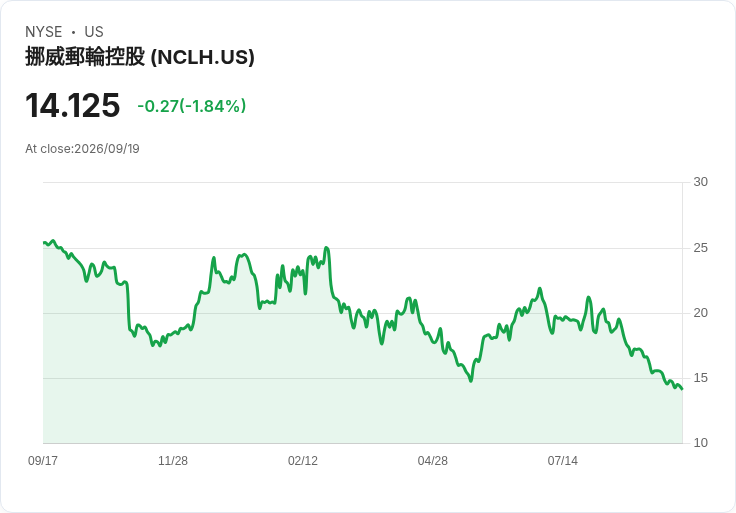The image size is (736, 513).
Task: Click the 20 y-axis label
Action: (x=700, y=313)
